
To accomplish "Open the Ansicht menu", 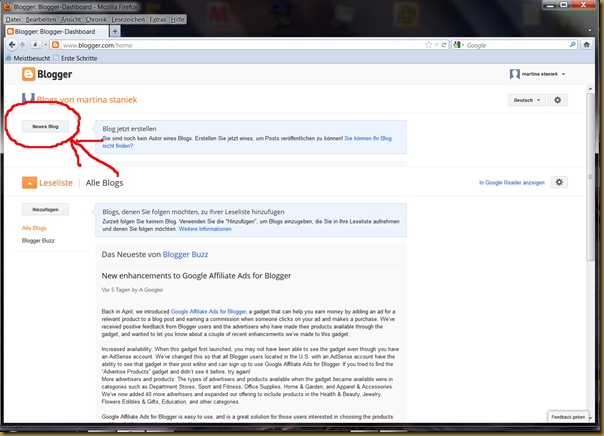I will click(x=71, y=19).
